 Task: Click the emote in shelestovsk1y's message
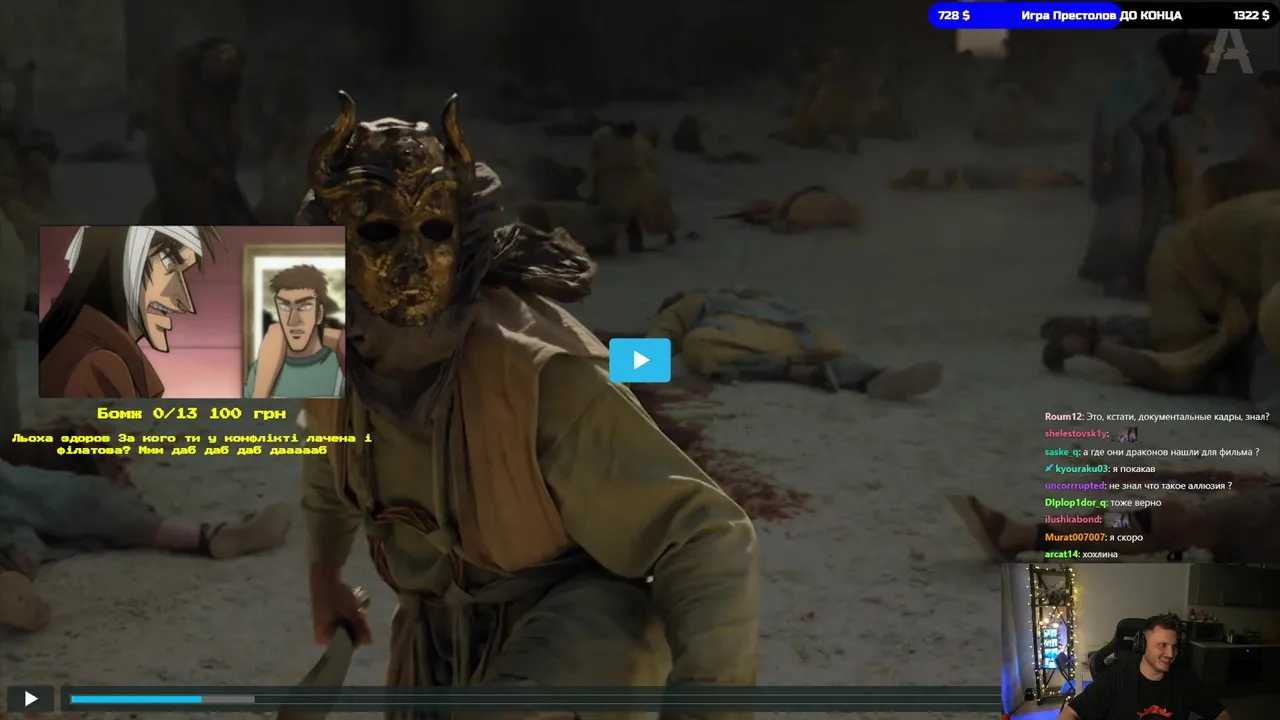1125,434
